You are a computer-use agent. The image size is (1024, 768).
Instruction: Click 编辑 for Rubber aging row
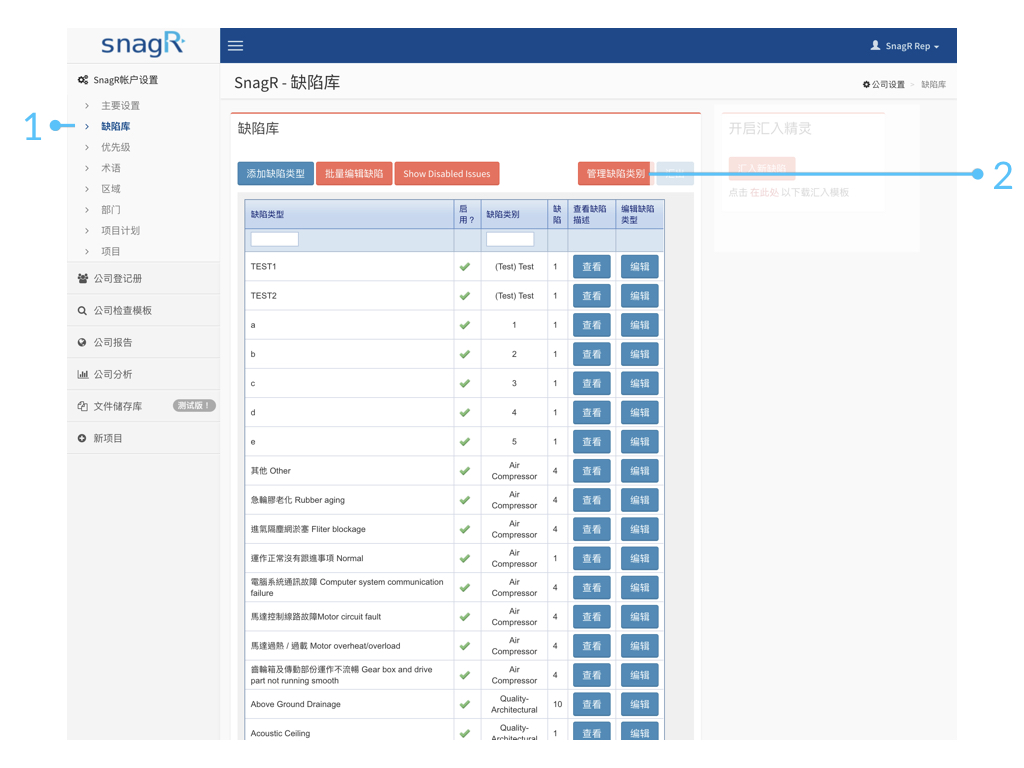point(639,500)
